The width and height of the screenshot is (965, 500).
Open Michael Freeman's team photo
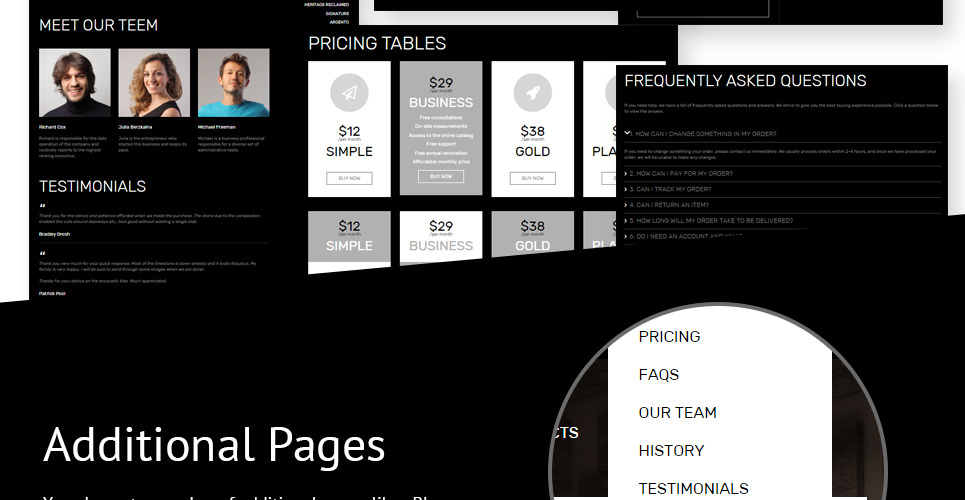(233, 83)
